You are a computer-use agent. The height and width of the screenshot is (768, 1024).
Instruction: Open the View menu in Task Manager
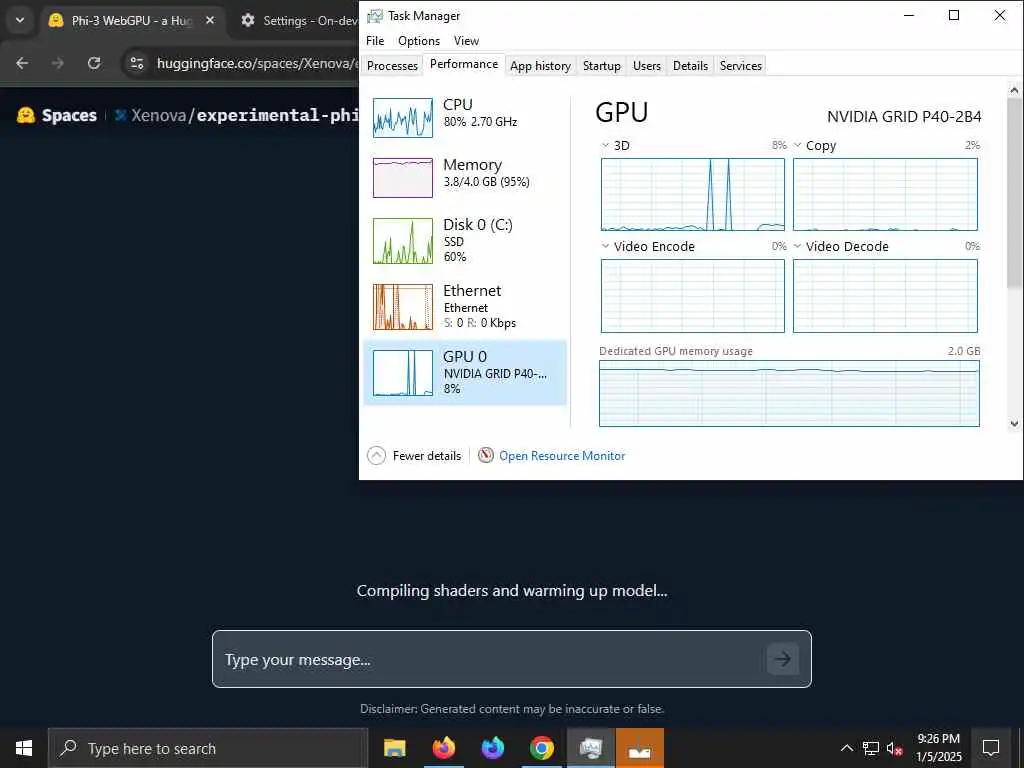(x=466, y=40)
